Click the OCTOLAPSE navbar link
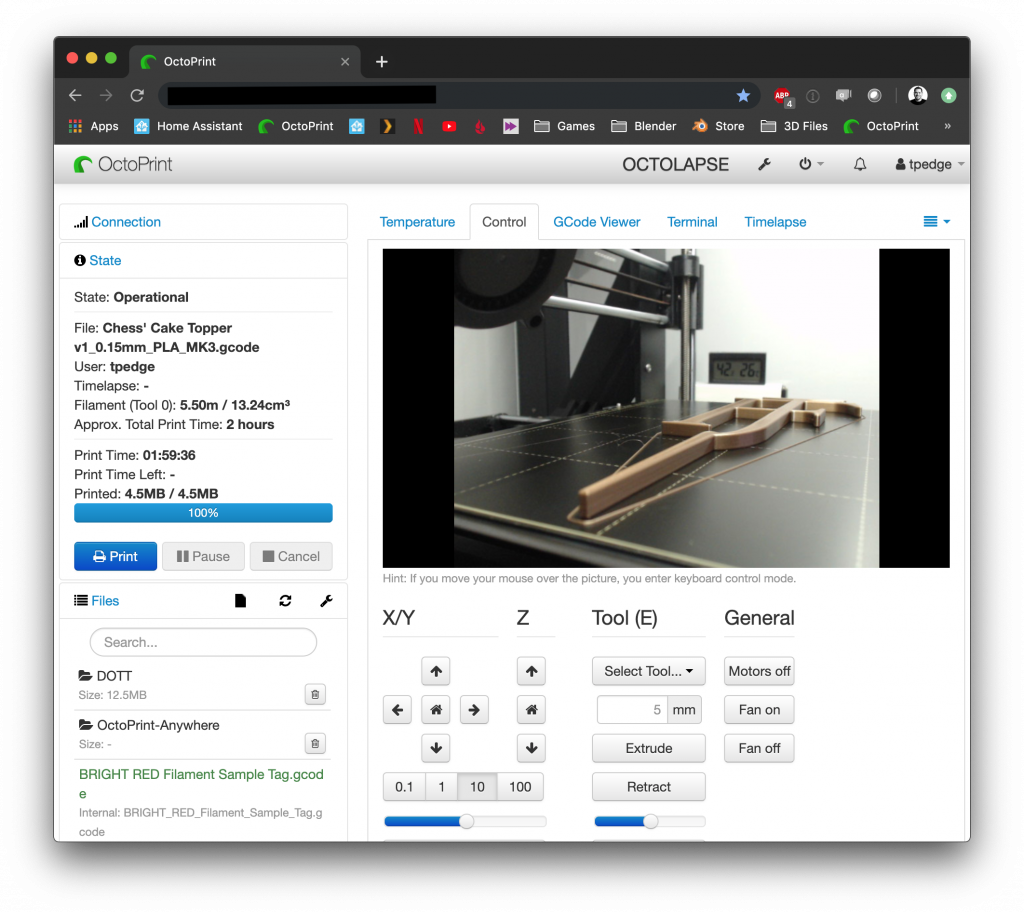 675,165
